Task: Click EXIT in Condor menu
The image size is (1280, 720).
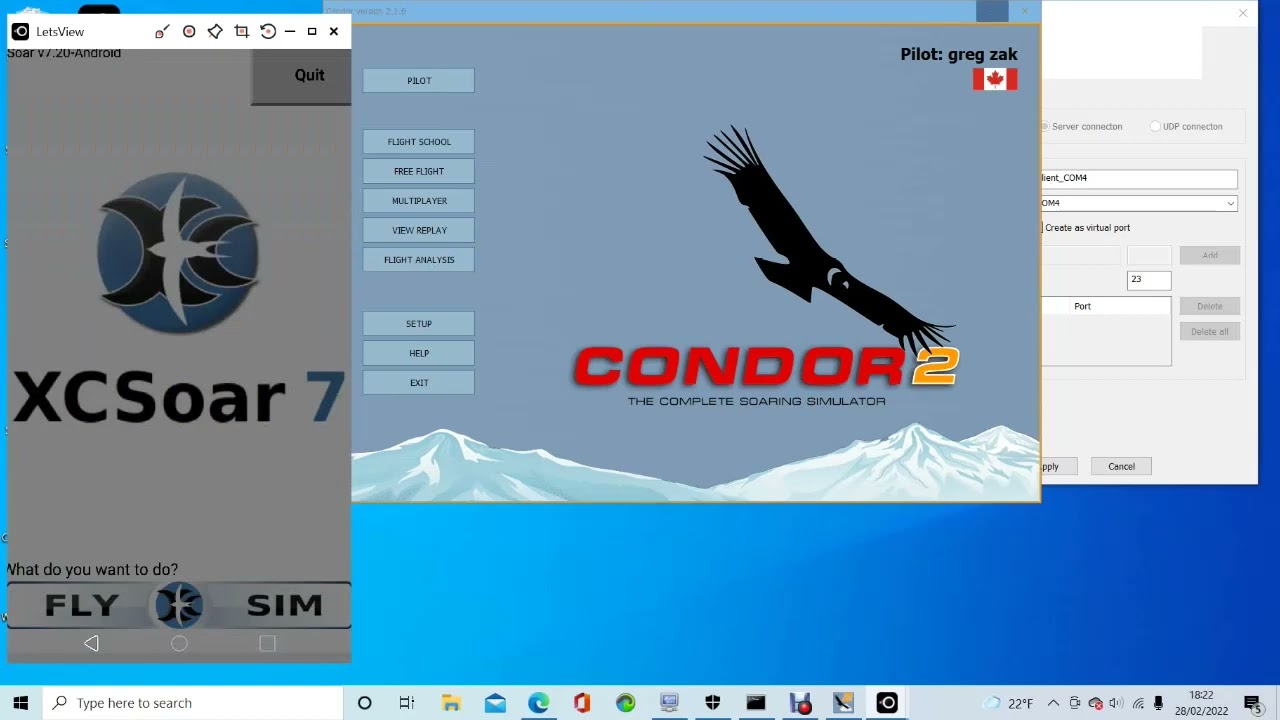Action: click(x=419, y=383)
